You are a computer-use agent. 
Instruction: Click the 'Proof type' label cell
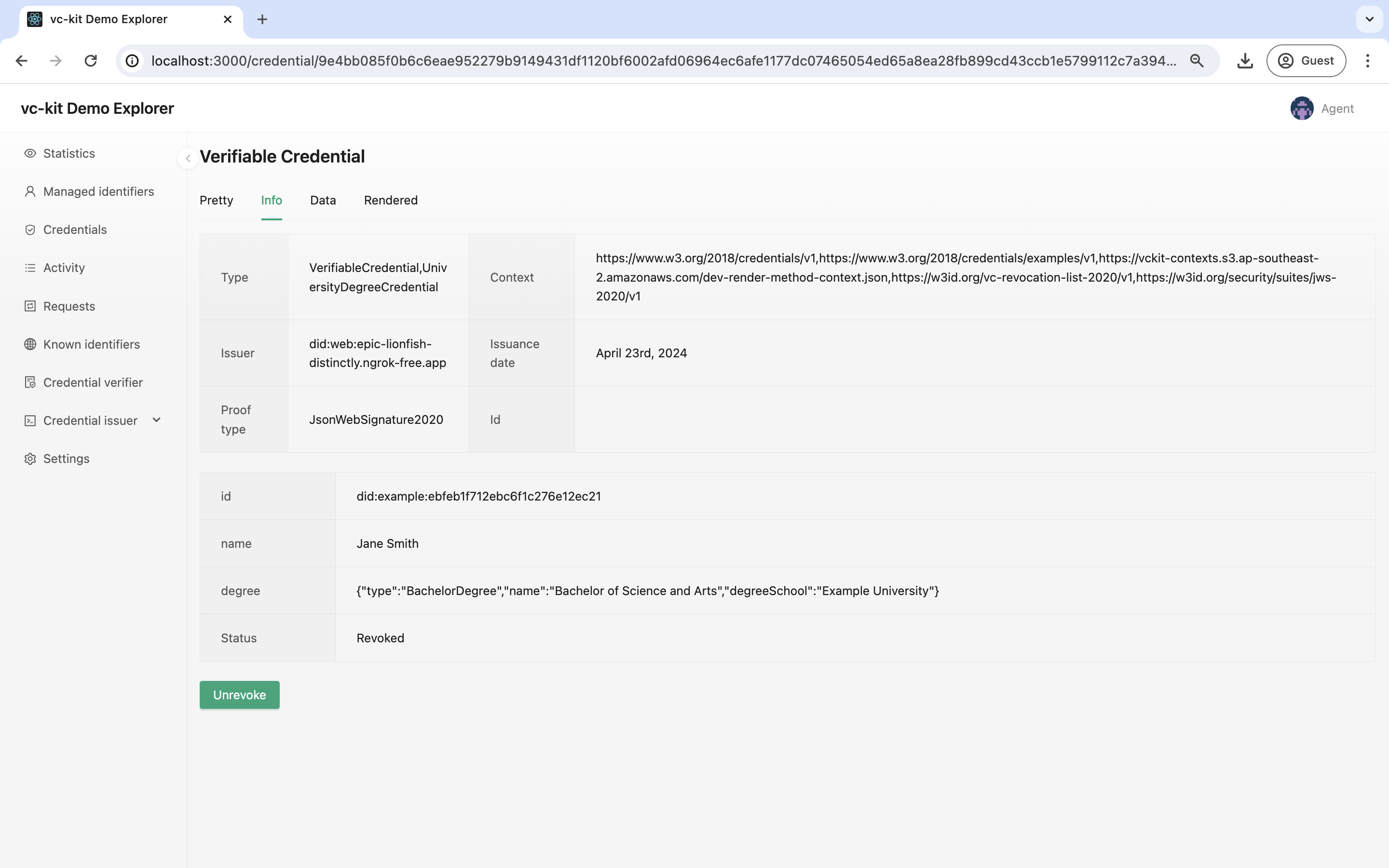pyautogui.click(x=244, y=420)
